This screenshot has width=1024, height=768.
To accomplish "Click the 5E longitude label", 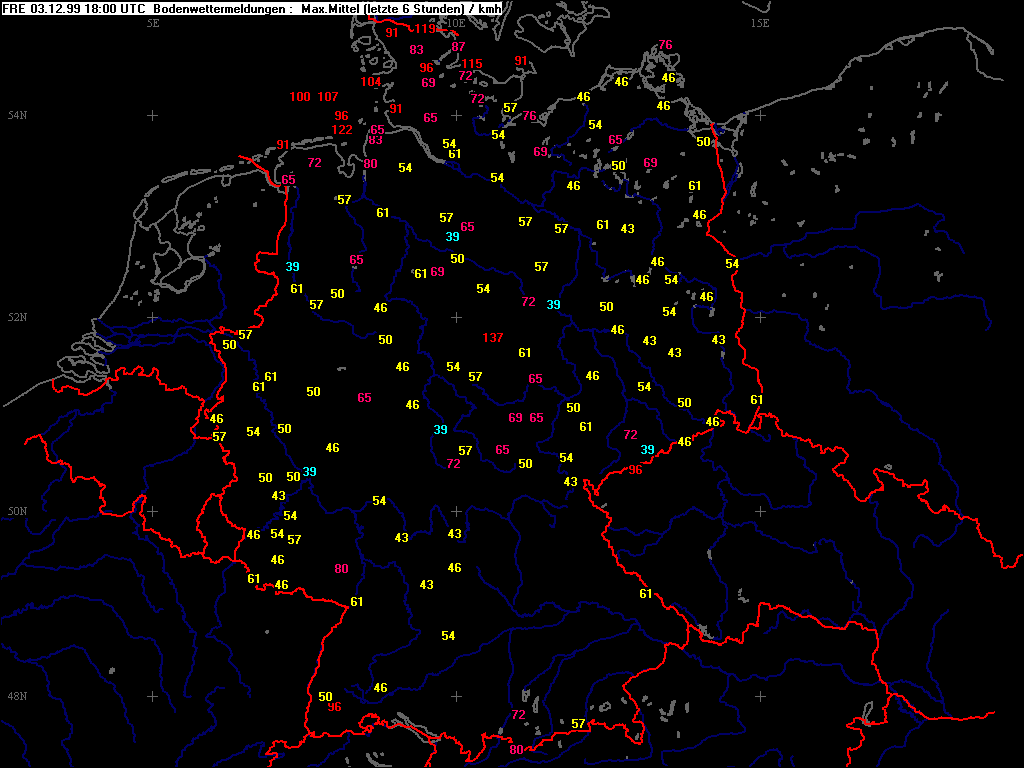I will point(153,22).
